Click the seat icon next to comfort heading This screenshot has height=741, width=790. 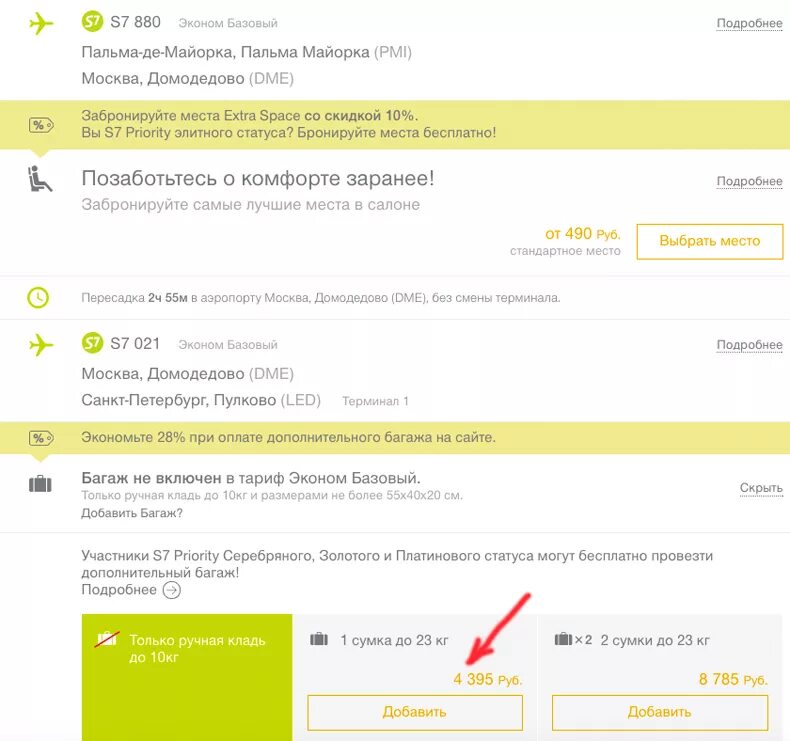[x=39, y=179]
